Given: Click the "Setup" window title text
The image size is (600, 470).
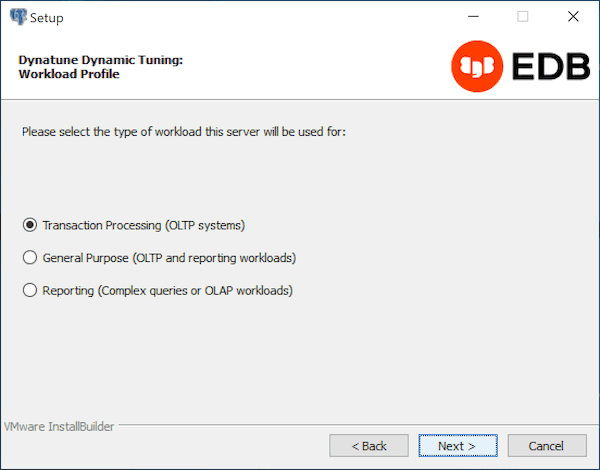Looking at the screenshot, I should tap(46, 18).
